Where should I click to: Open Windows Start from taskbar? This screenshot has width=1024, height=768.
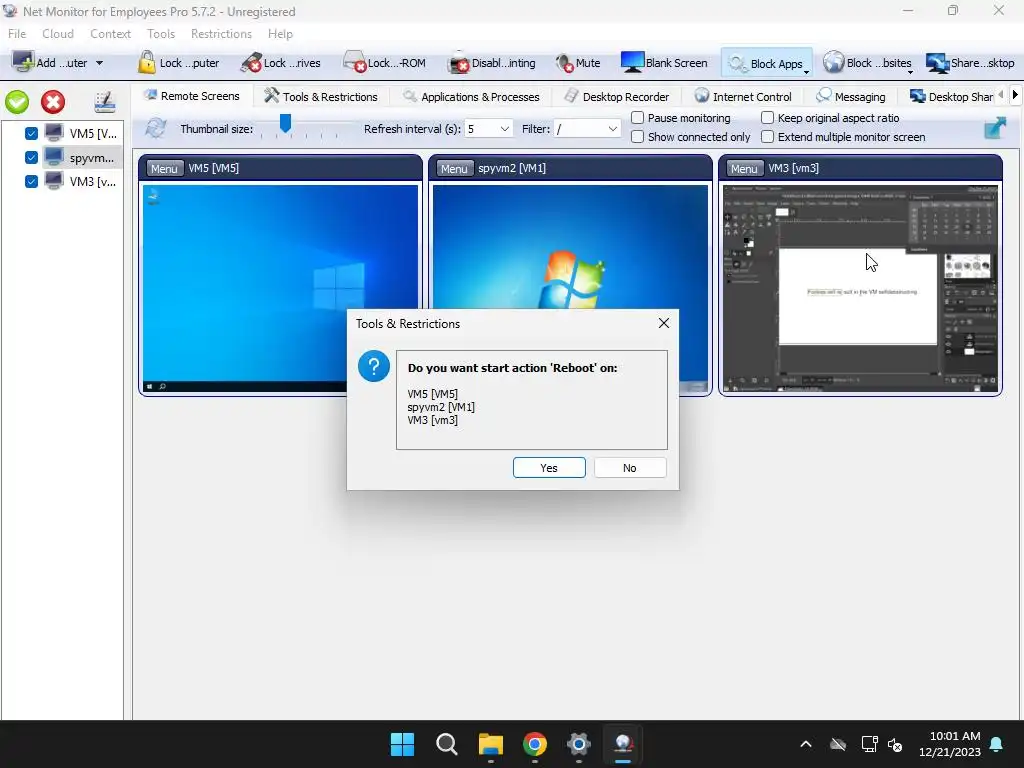pyautogui.click(x=402, y=744)
